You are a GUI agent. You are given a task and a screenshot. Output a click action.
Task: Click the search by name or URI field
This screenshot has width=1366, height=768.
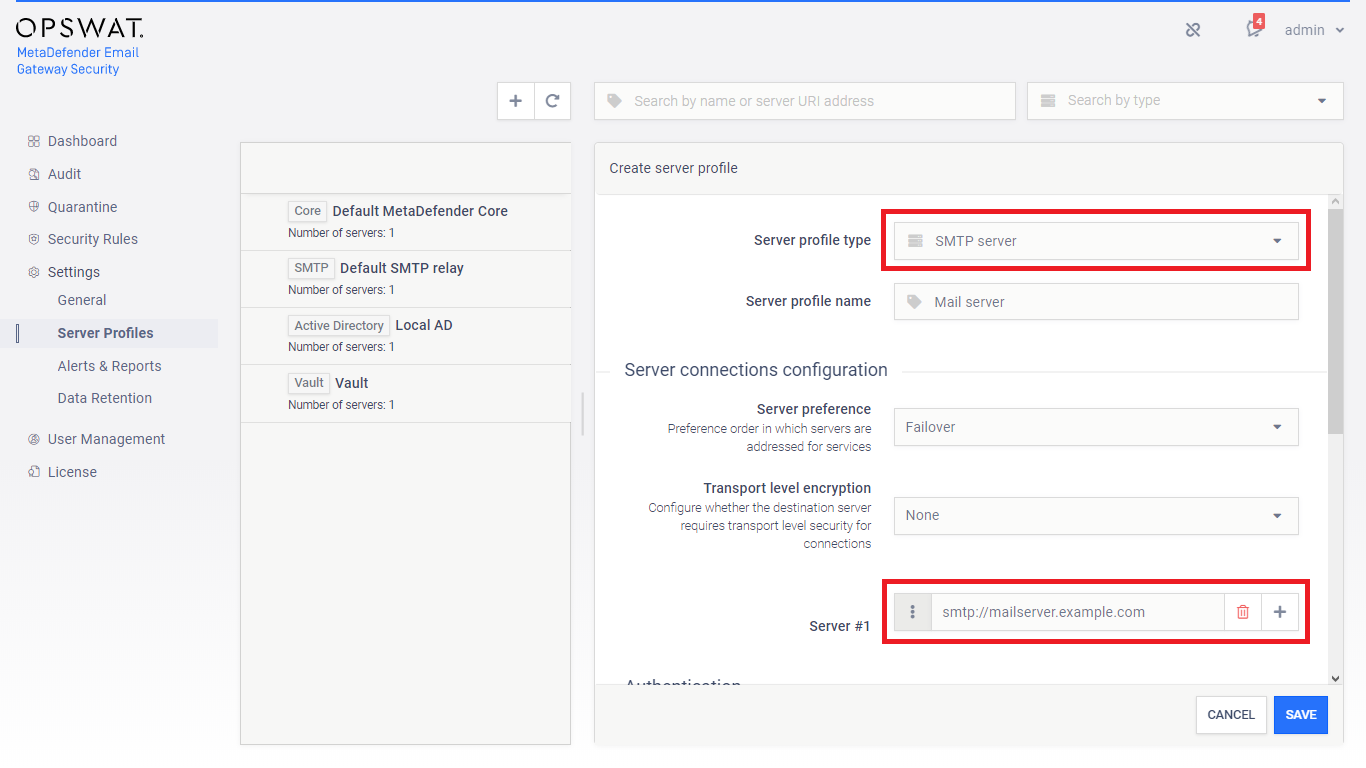coord(805,101)
